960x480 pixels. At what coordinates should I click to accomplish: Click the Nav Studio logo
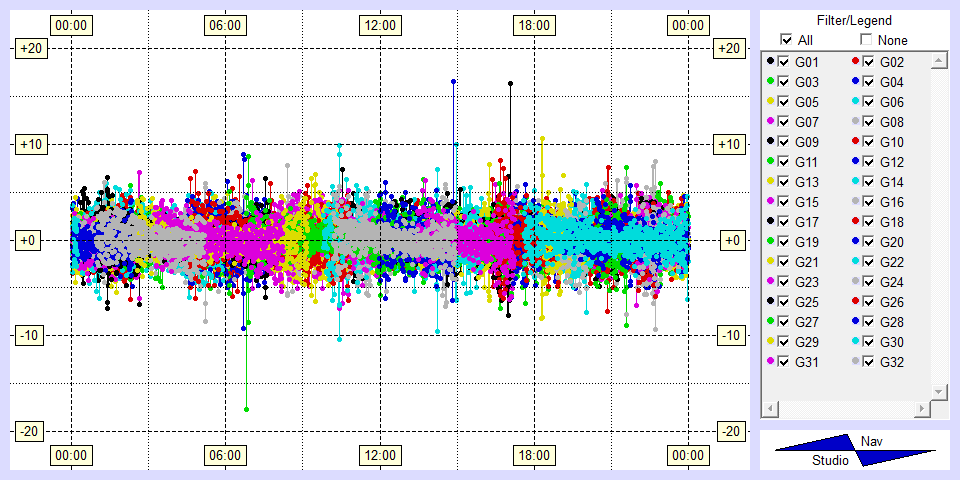point(853,450)
